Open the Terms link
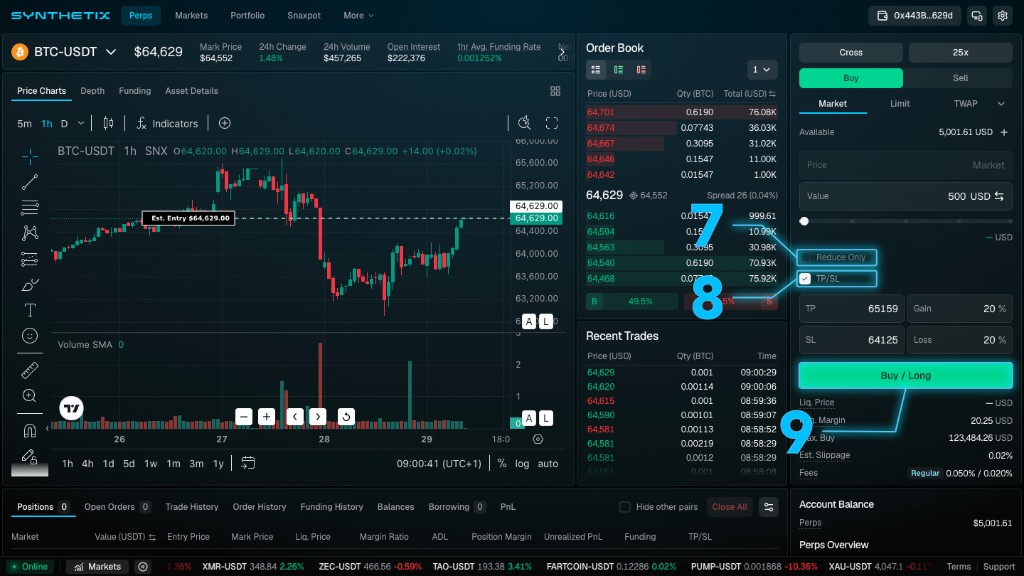 (x=959, y=567)
